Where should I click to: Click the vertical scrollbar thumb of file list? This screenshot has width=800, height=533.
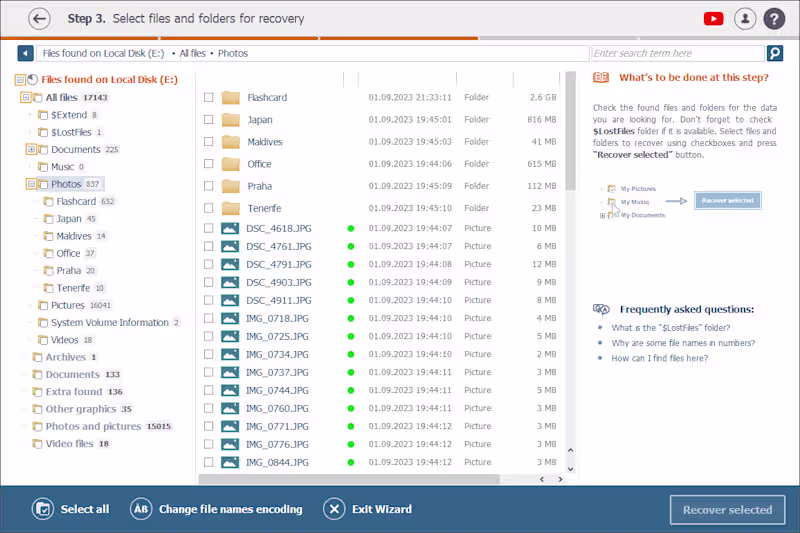point(570,131)
